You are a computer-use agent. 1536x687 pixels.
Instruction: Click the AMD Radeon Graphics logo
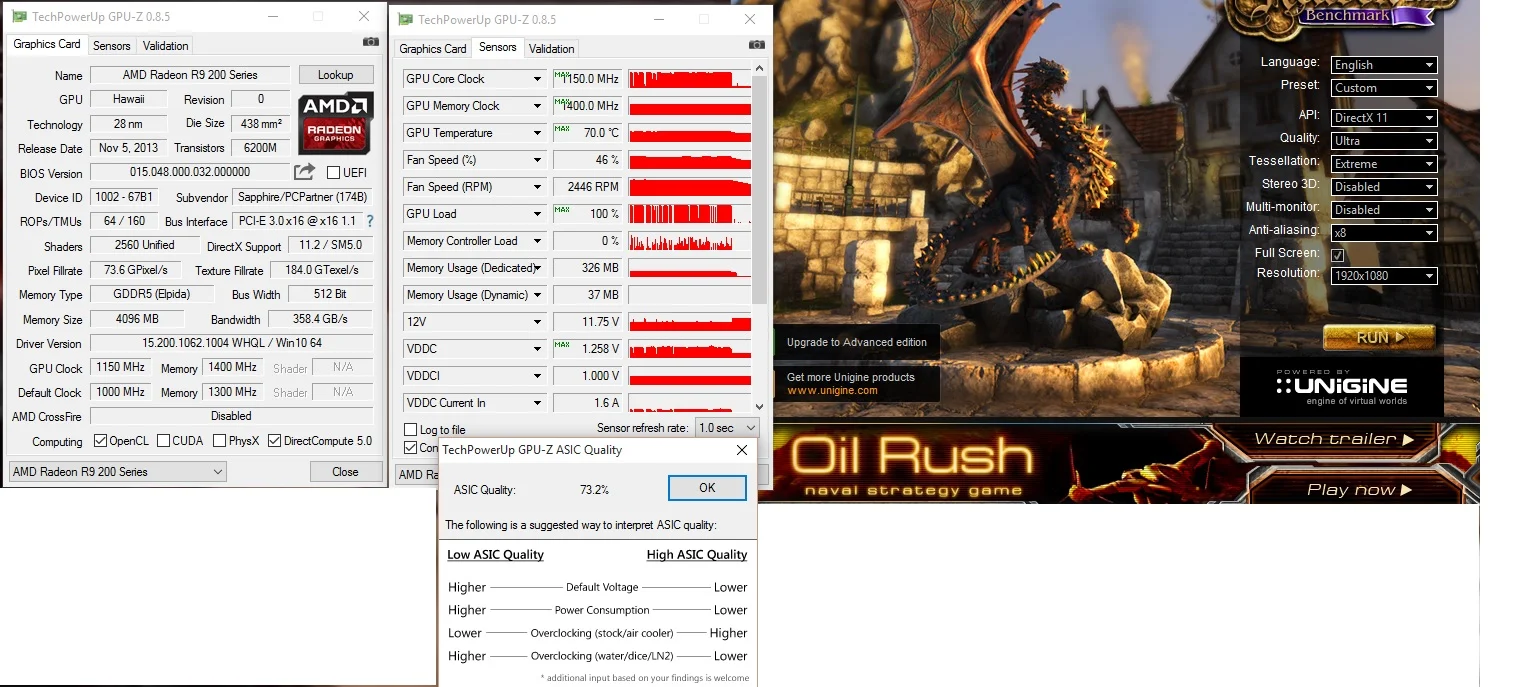tap(336, 123)
